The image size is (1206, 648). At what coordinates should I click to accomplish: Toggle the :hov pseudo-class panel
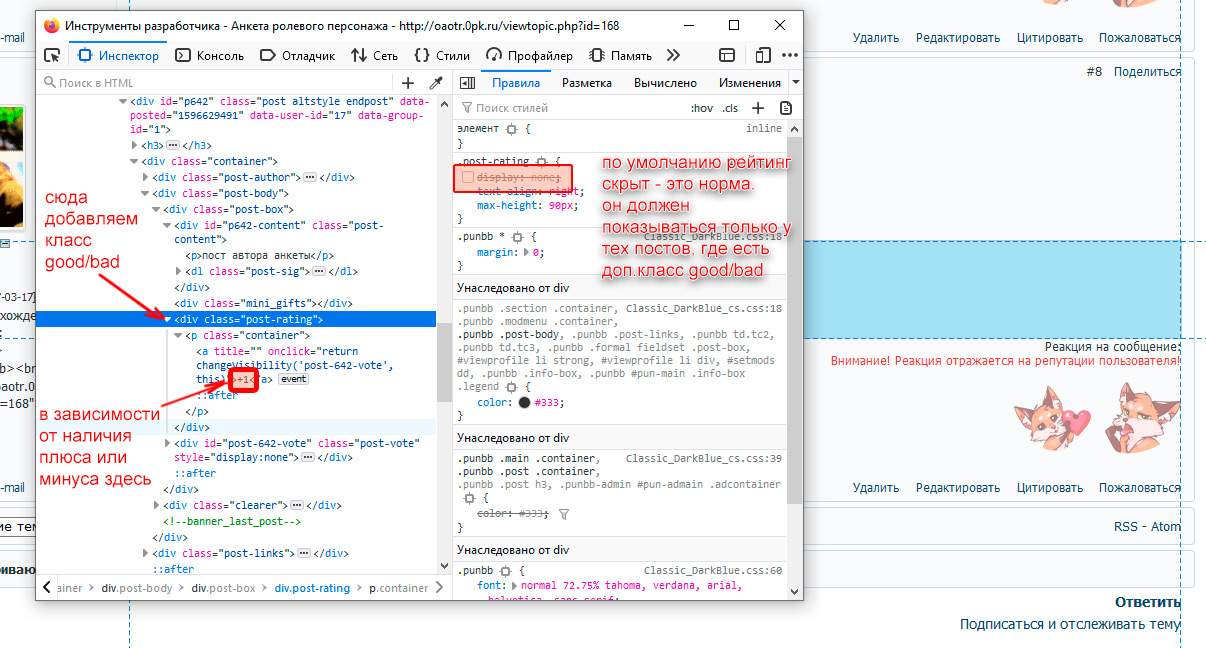[x=702, y=108]
